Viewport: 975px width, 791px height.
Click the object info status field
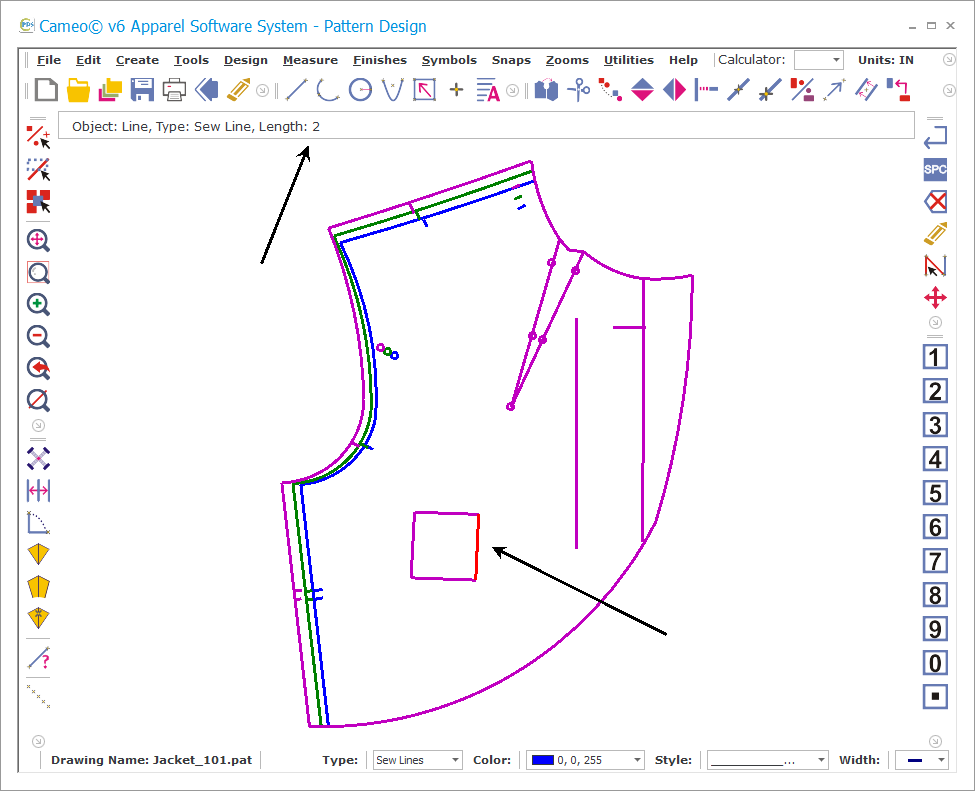coord(486,126)
